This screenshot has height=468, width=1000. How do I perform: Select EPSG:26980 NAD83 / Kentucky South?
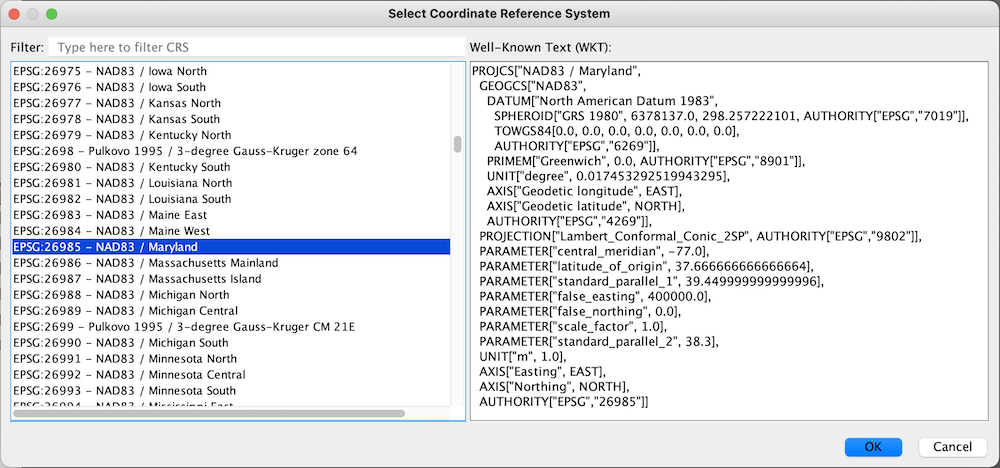click(231, 167)
